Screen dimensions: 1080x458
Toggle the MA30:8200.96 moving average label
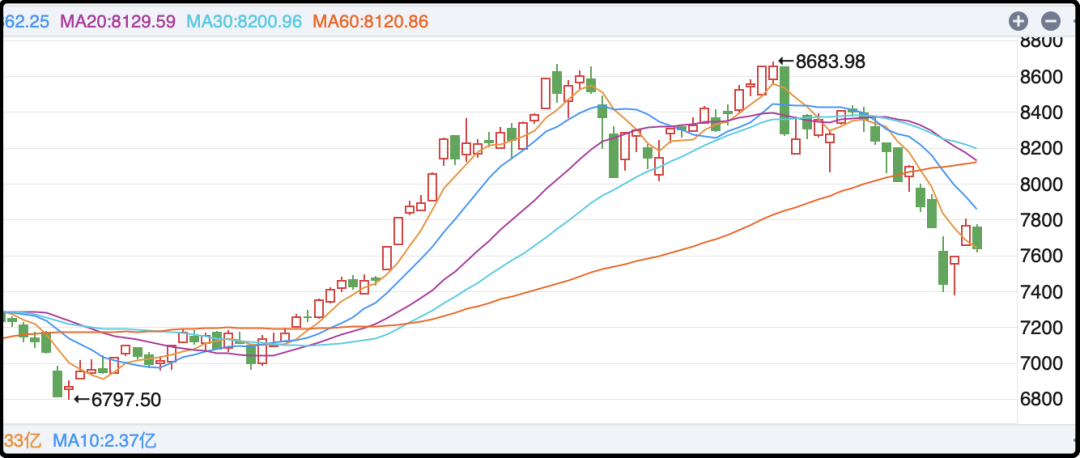click(242, 21)
